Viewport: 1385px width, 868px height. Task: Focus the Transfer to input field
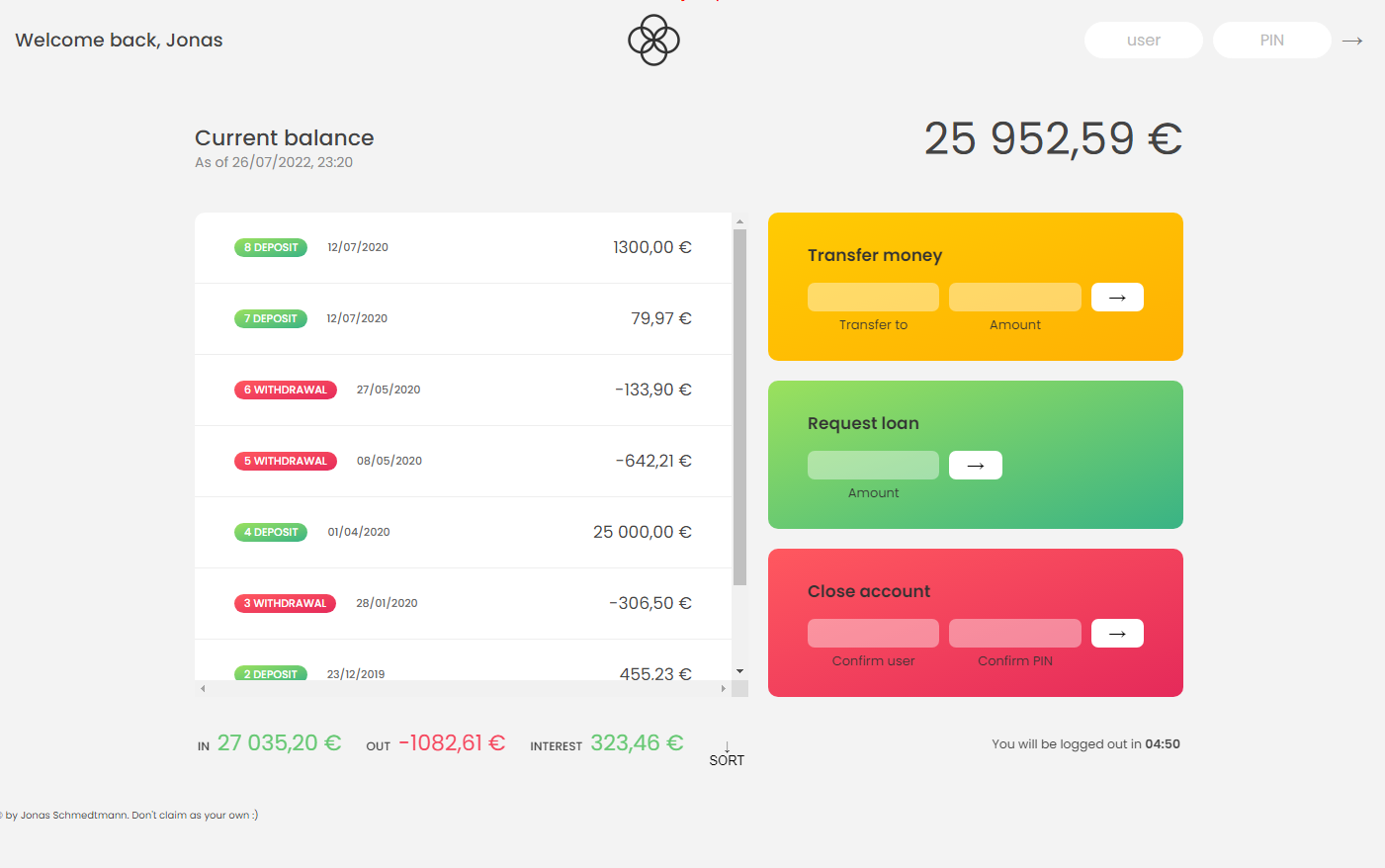873,298
